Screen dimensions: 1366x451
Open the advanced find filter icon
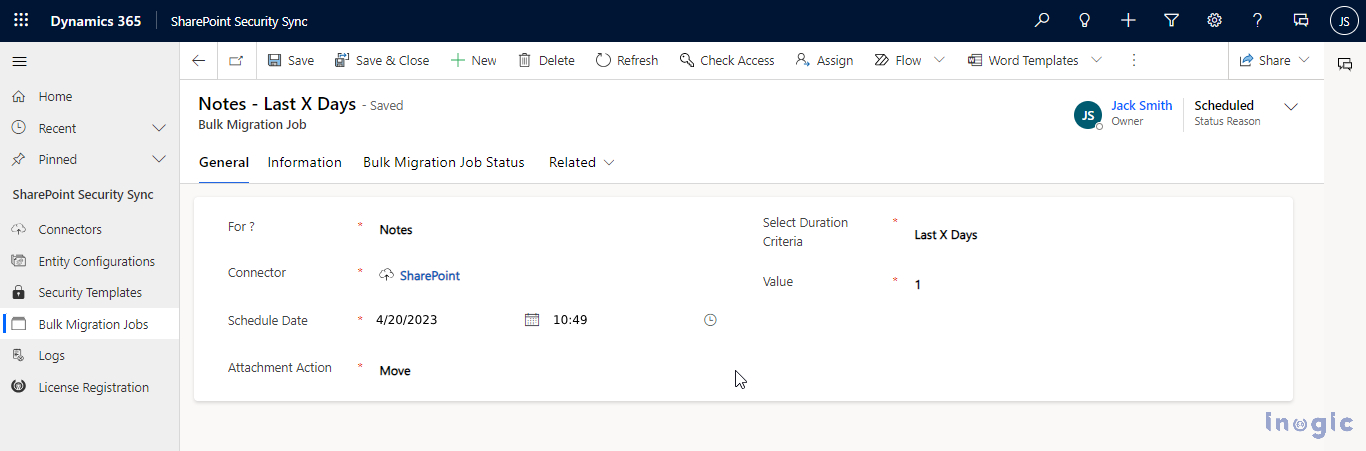tap(1171, 20)
